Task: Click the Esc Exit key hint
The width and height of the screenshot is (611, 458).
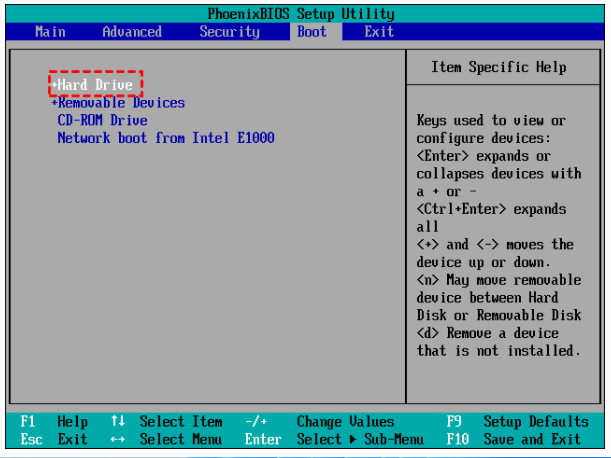Action: click(54, 439)
